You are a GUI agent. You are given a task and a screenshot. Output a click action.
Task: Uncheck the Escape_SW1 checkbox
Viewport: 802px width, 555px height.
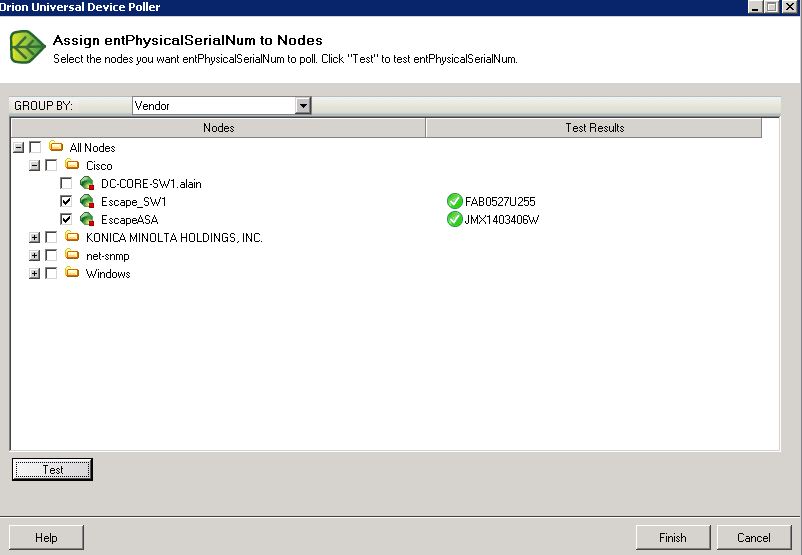click(x=66, y=201)
